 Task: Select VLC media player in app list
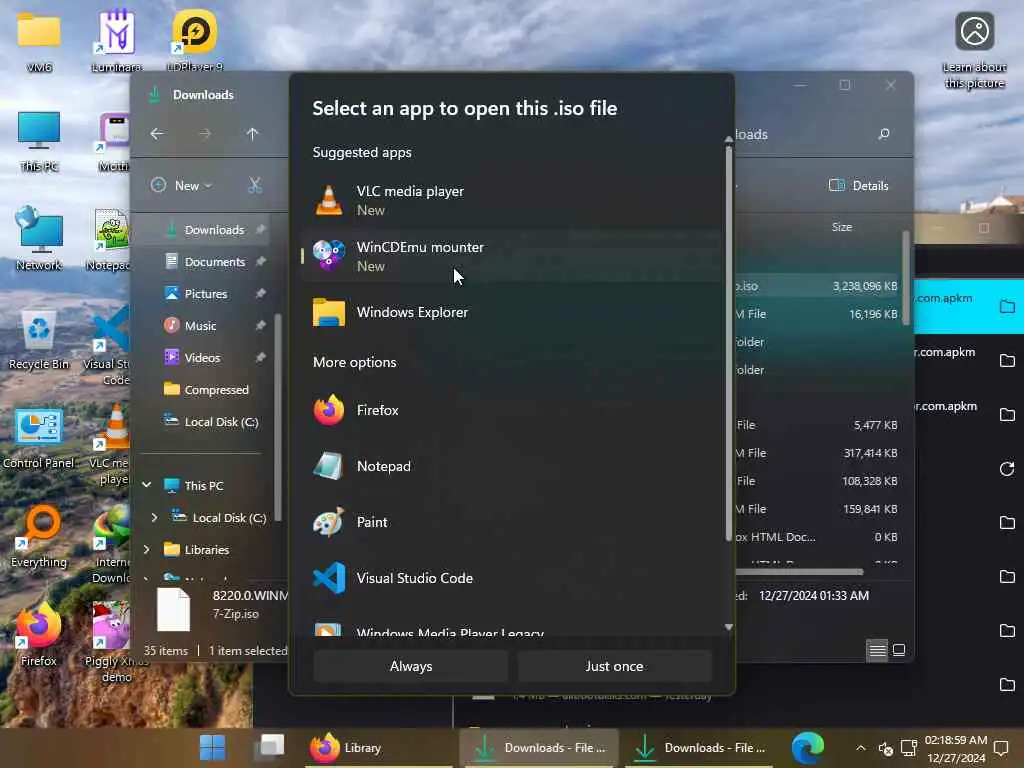[511, 200]
